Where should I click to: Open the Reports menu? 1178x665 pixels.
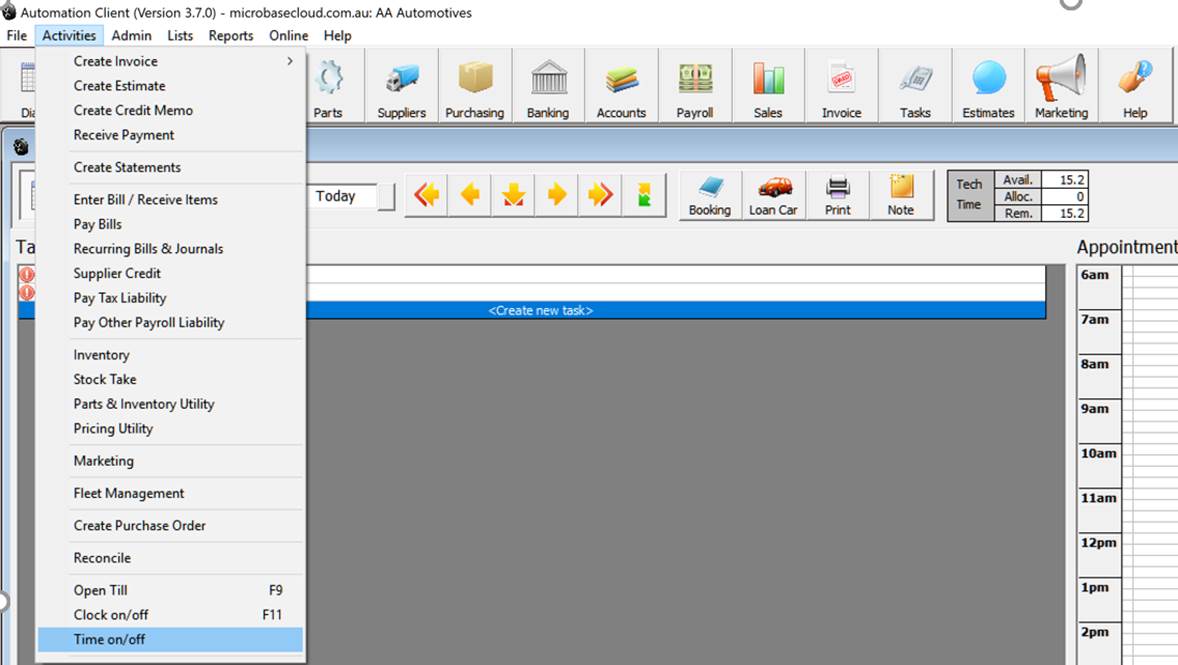pos(230,35)
